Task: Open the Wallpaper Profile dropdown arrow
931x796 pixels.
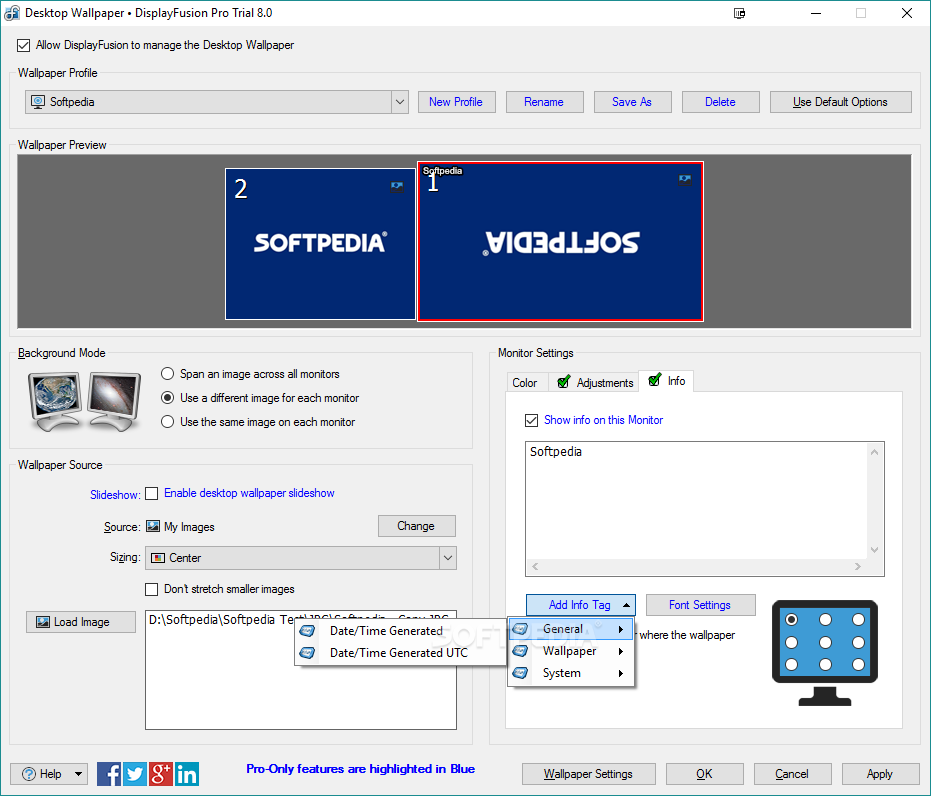Action: (400, 102)
